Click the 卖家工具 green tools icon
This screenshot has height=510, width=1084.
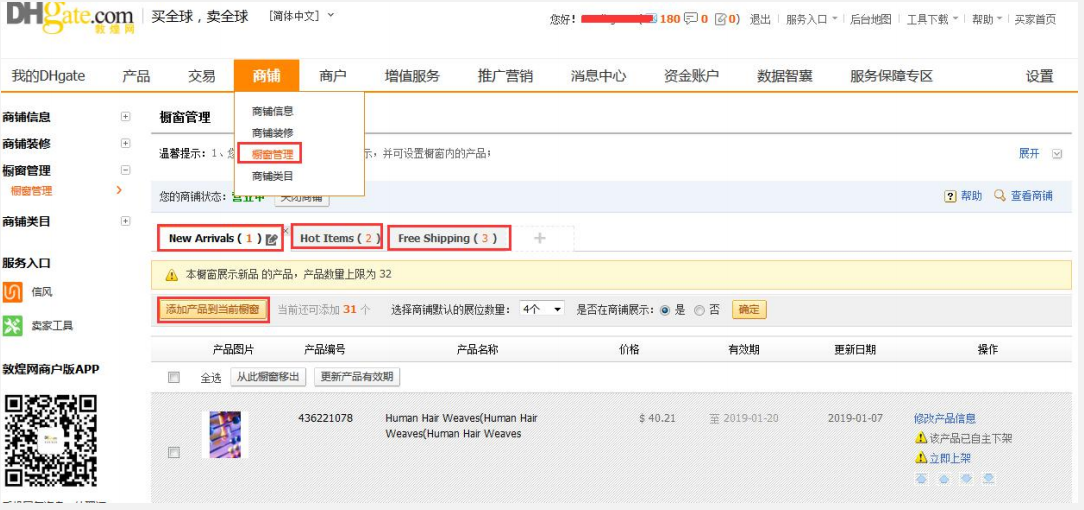12,325
